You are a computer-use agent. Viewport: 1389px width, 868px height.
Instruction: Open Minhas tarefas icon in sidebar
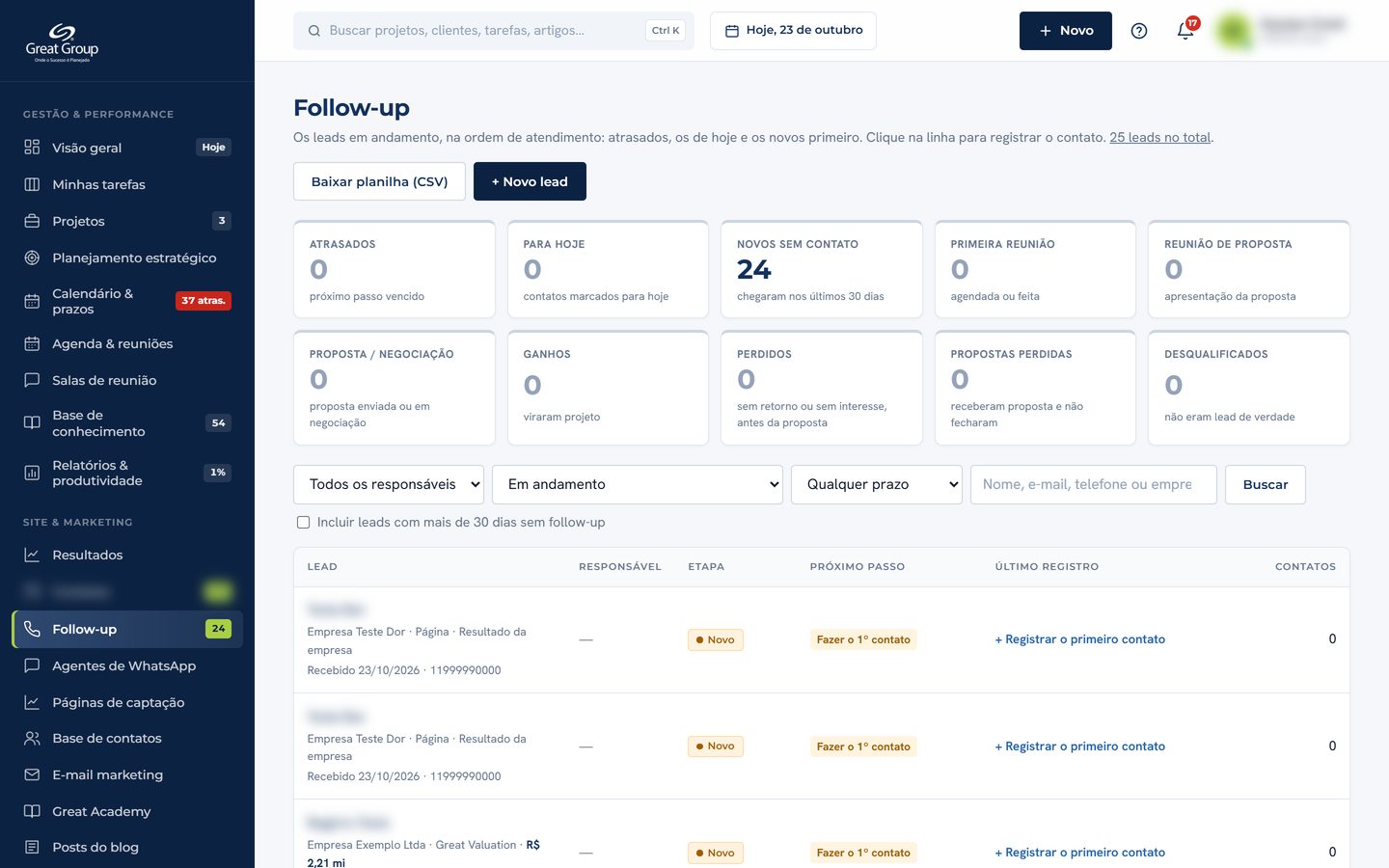coord(32,184)
